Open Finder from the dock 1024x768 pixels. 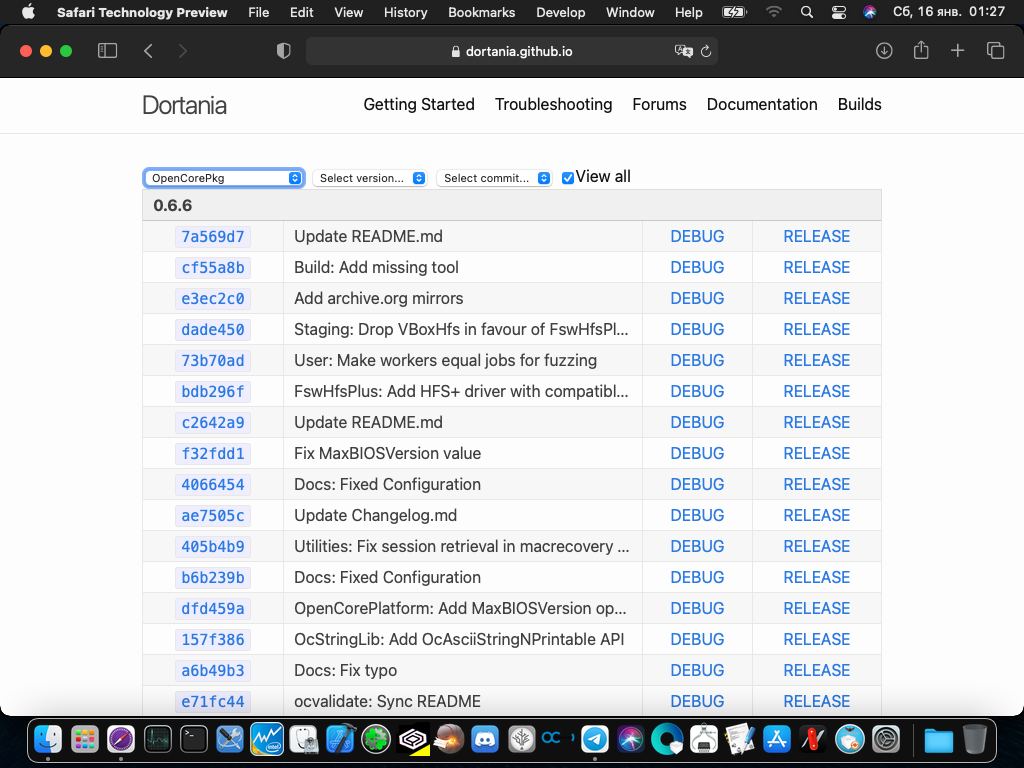pyautogui.click(x=48, y=739)
